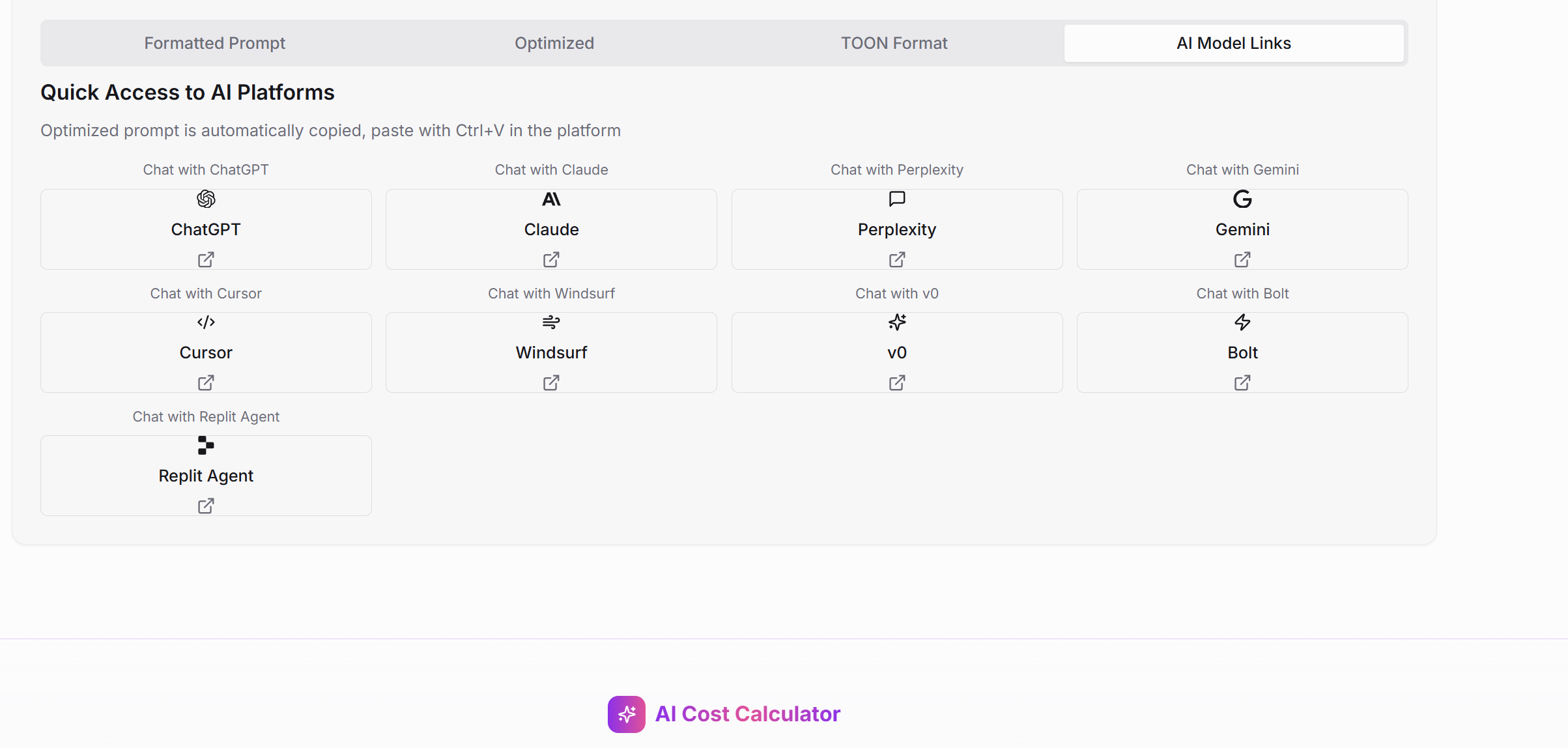Select the AI Model Links tab
The image size is (1568, 748).
[x=1233, y=43]
